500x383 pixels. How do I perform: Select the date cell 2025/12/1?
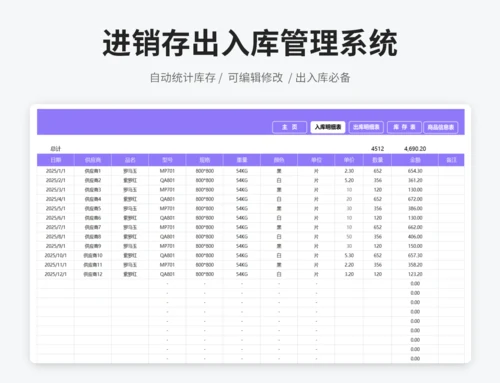(x=56, y=274)
